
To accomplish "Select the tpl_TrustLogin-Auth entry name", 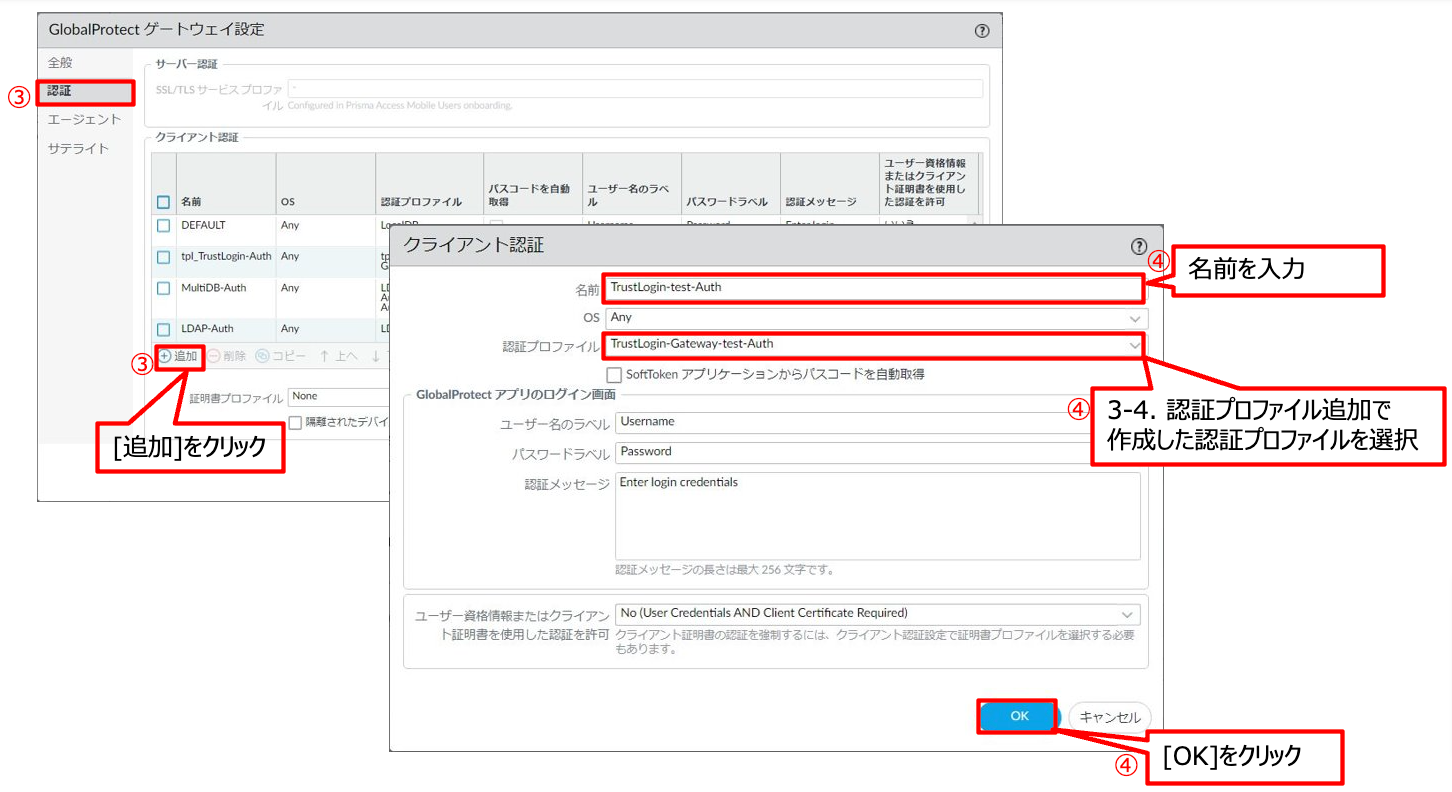I will click(x=226, y=256).
